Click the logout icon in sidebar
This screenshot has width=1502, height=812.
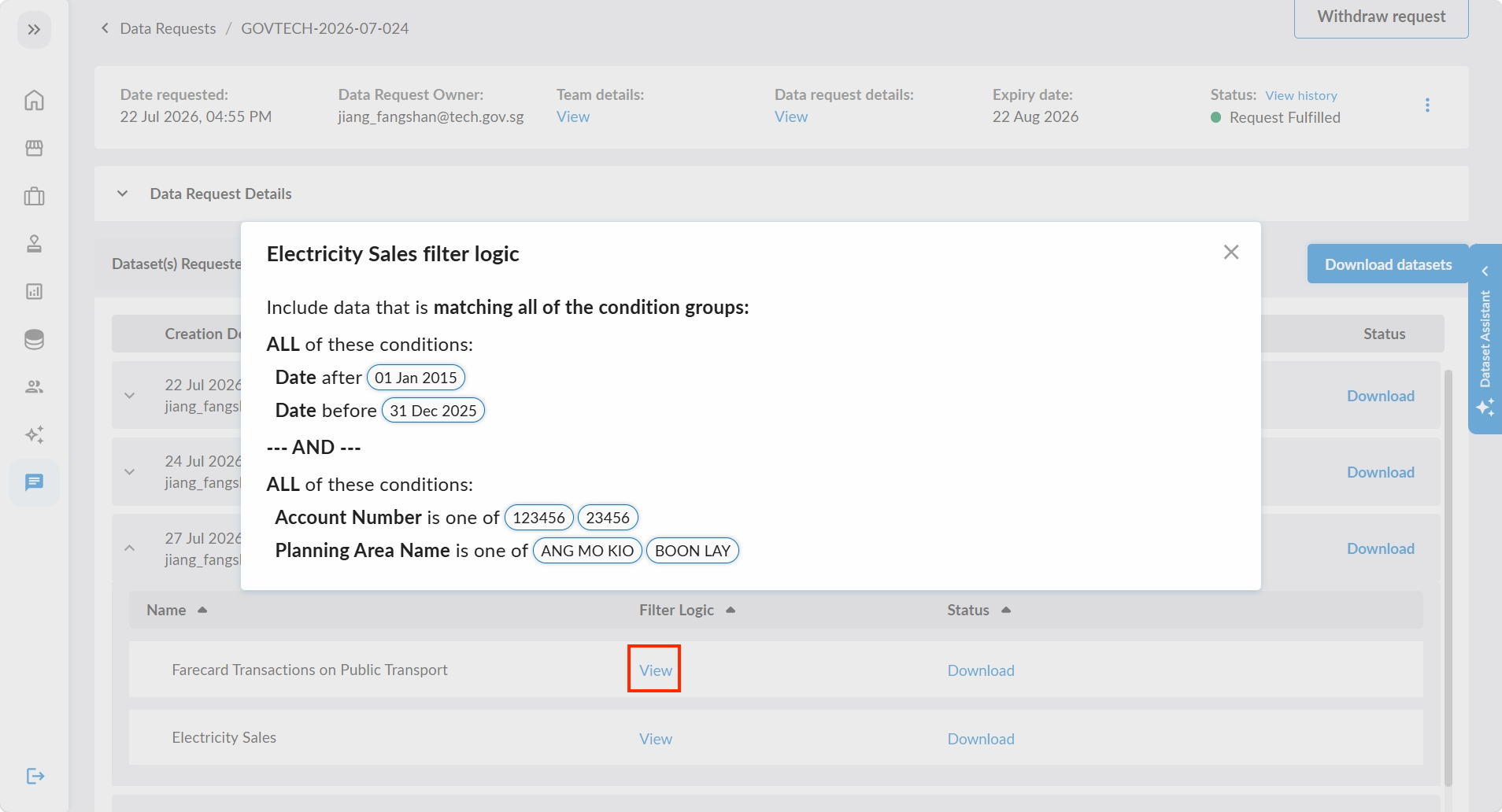35,777
